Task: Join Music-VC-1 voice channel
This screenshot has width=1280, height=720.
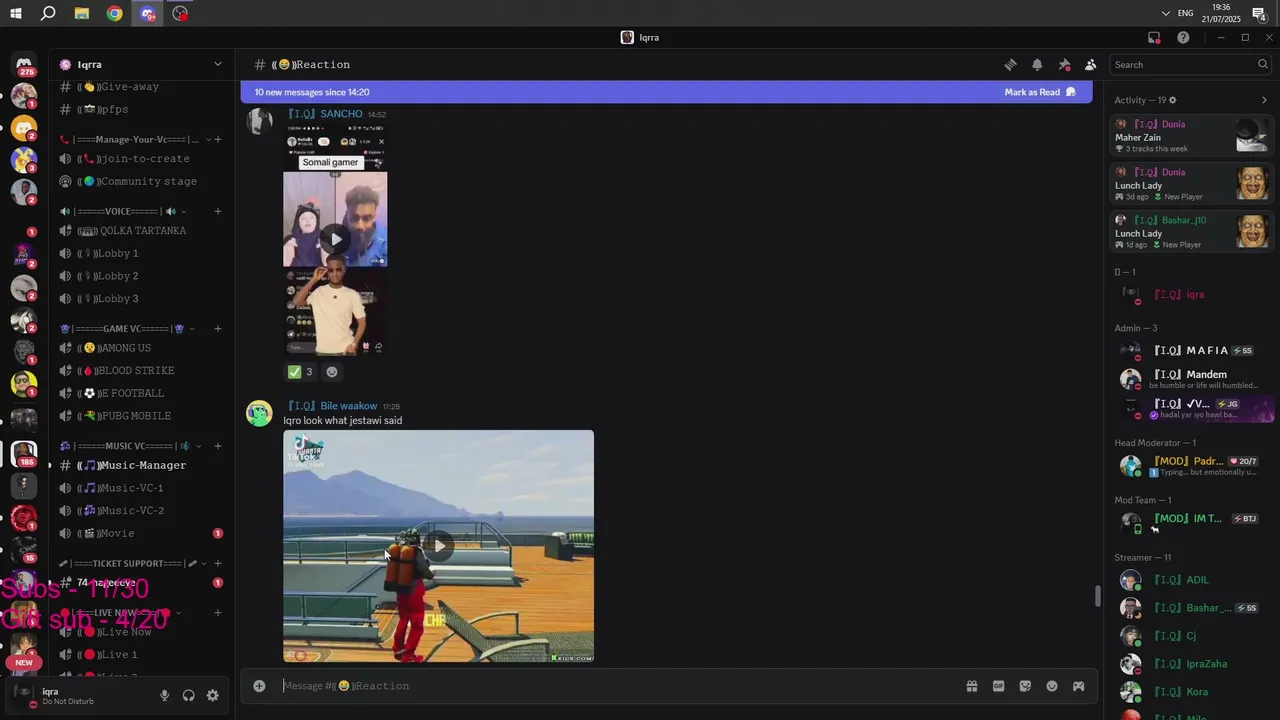Action: (x=141, y=488)
